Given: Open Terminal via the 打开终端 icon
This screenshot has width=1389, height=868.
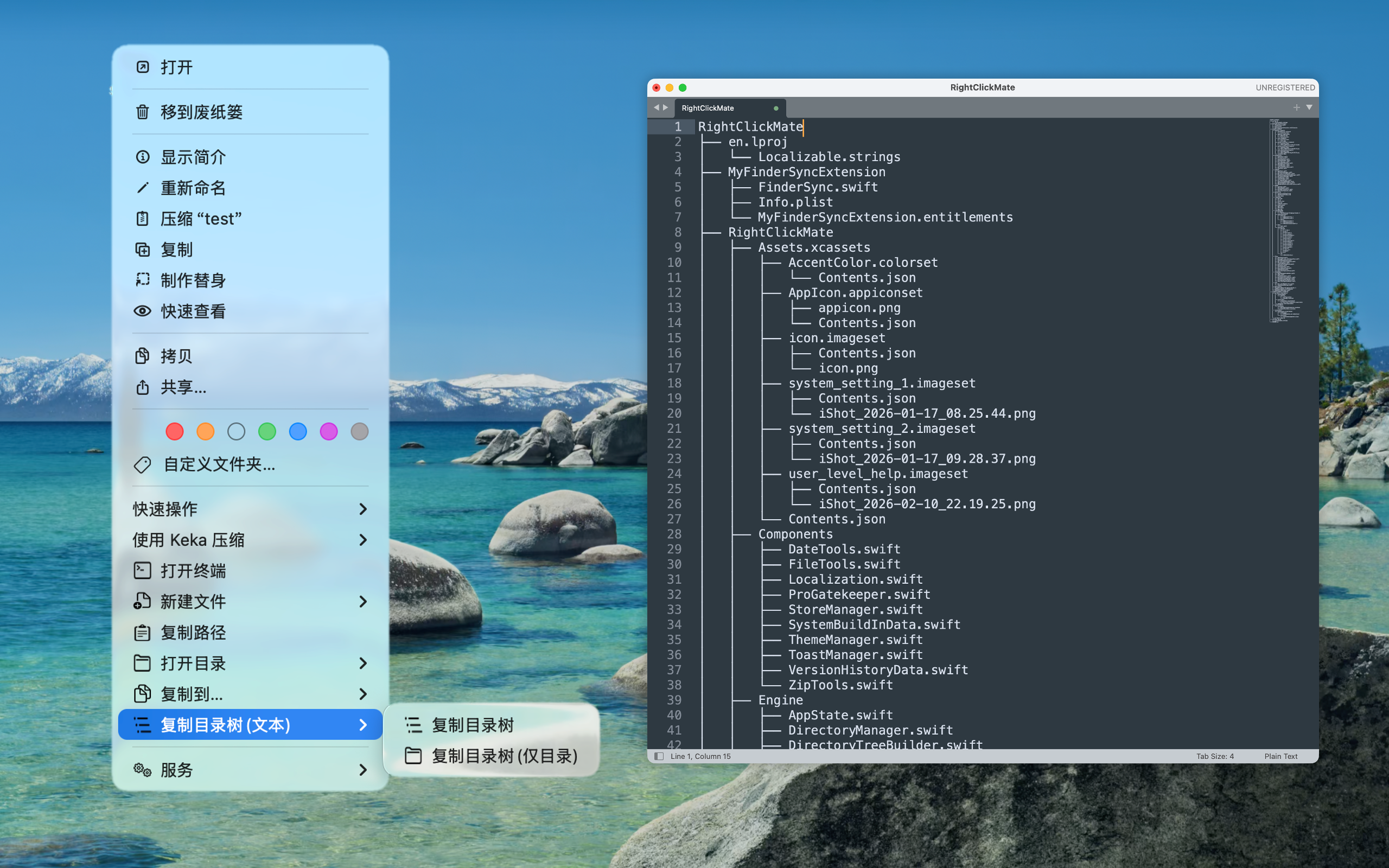Looking at the screenshot, I should tap(142, 571).
